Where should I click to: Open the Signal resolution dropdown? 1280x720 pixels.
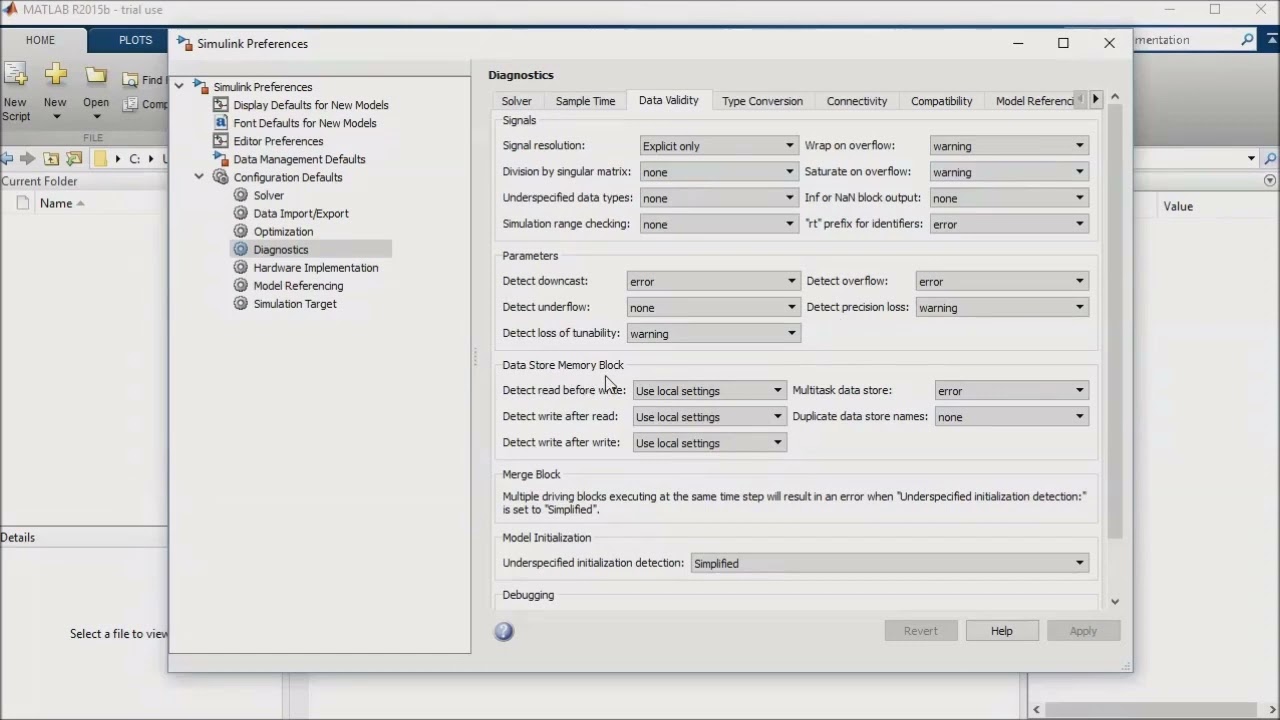[718, 146]
